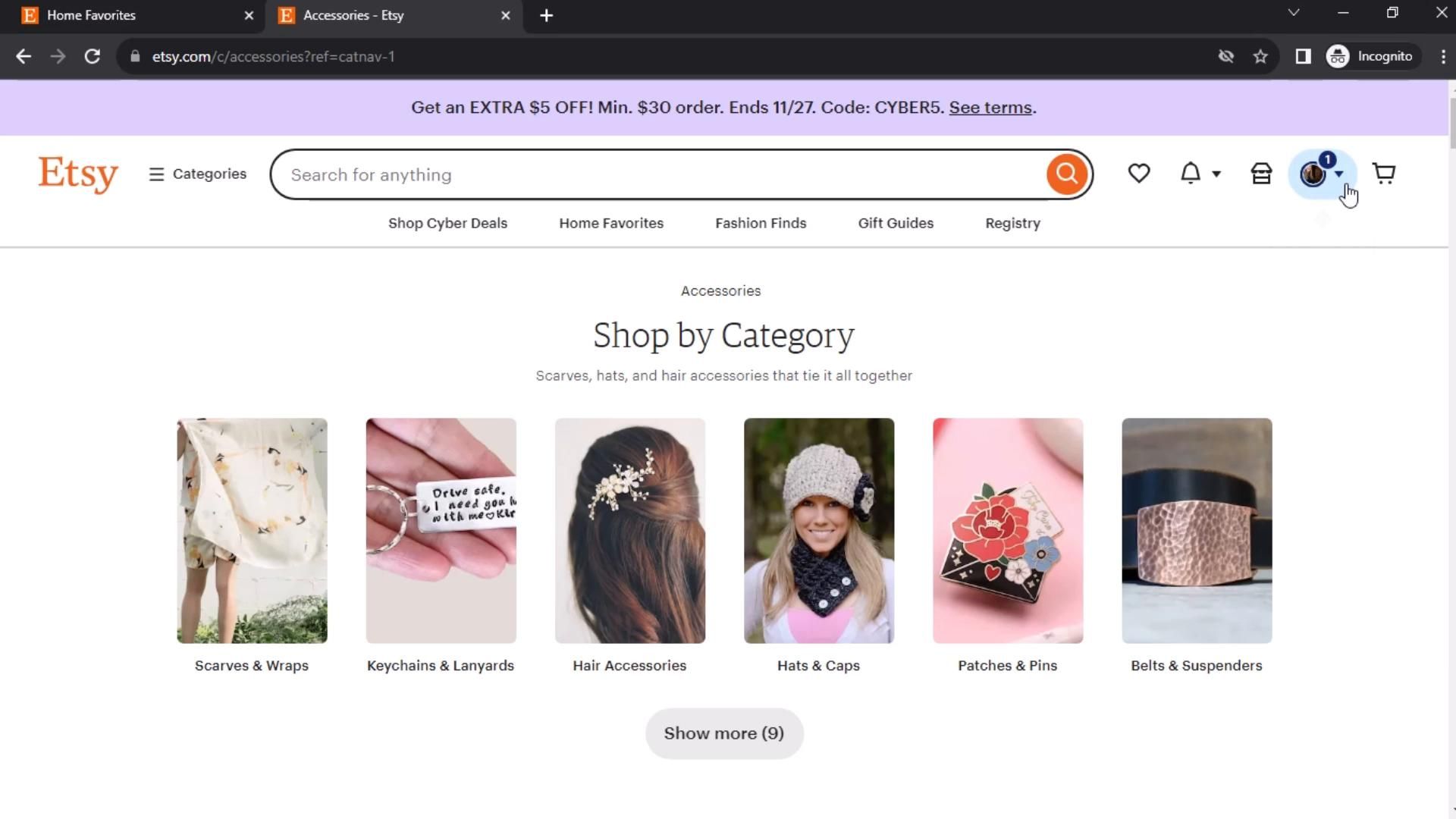Expand Show more (9) categories
The width and height of the screenshot is (1456, 819).
pos(723,733)
